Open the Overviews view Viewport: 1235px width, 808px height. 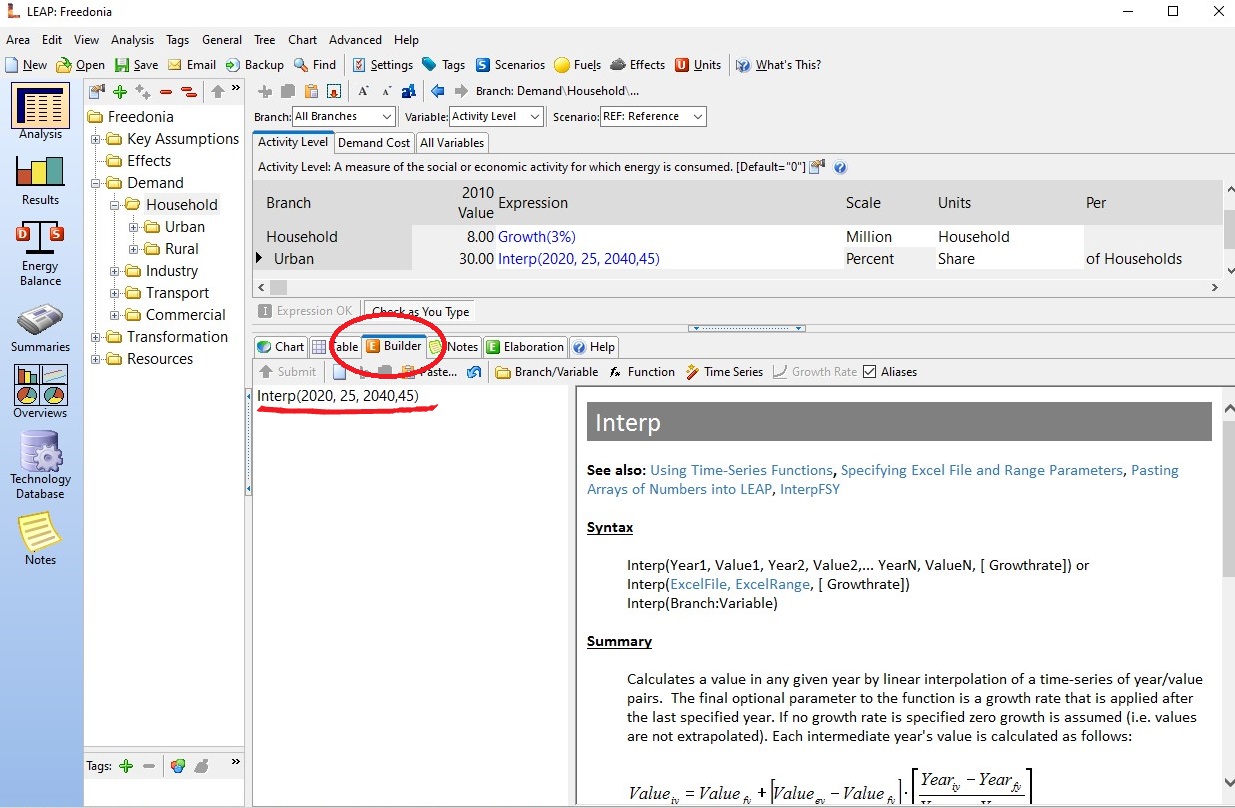(41, 391)
